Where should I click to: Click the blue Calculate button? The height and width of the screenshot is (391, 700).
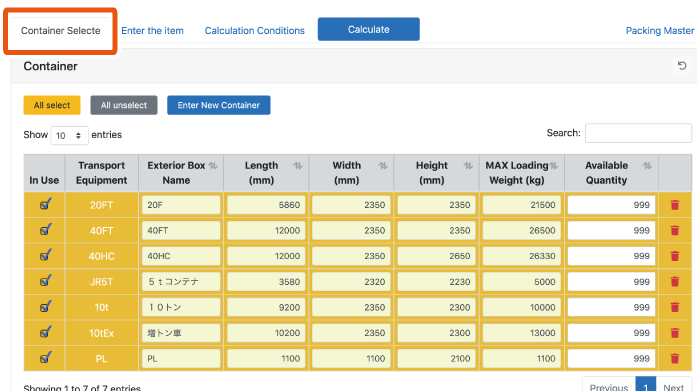[368, 29]
